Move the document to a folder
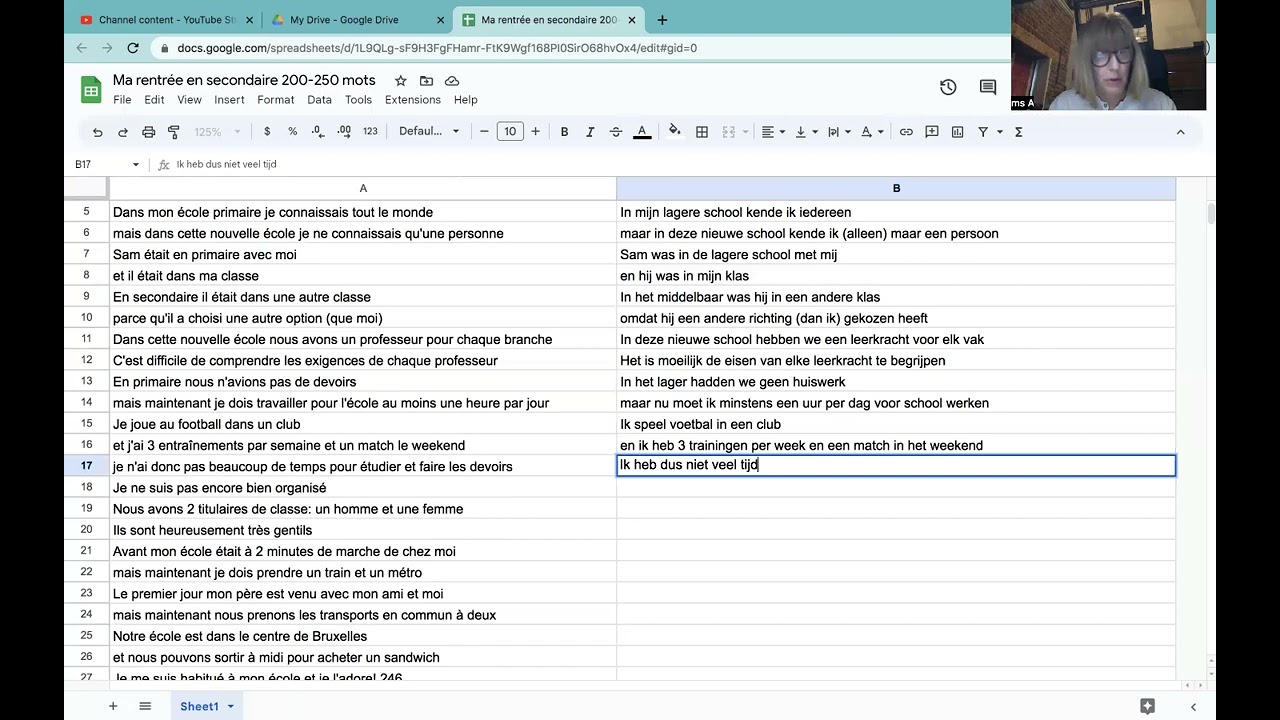 pyautogui.click(x=426, y=80)
